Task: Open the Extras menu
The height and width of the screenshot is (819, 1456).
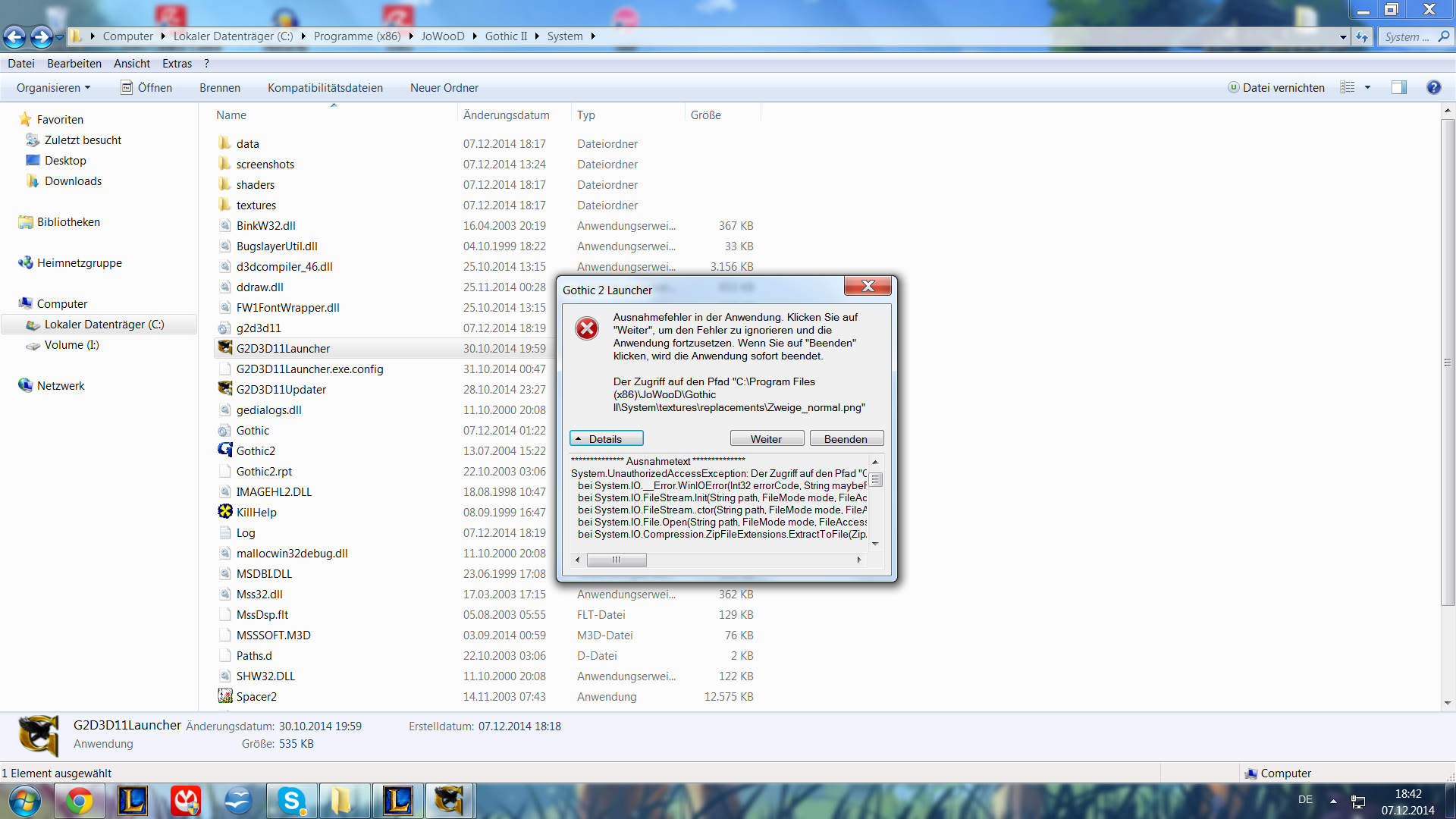Action: coord(177,64)
